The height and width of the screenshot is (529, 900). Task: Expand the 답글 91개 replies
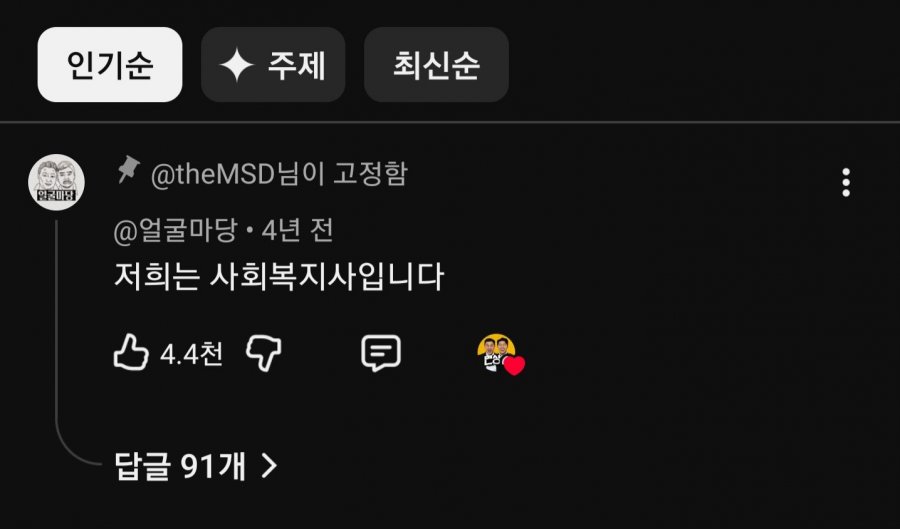[196, 465]
